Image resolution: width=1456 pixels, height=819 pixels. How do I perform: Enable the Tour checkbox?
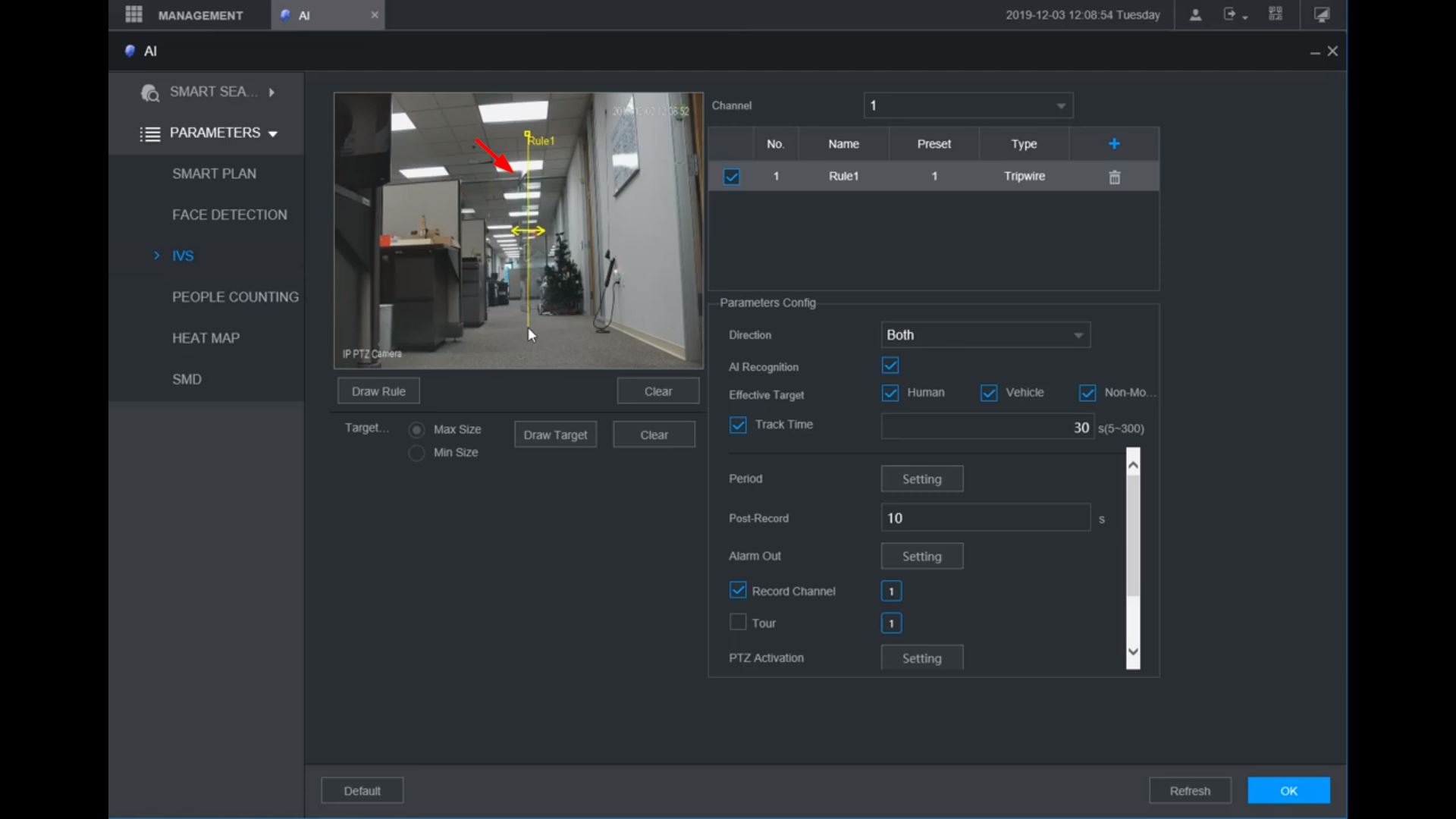(738, 623)
